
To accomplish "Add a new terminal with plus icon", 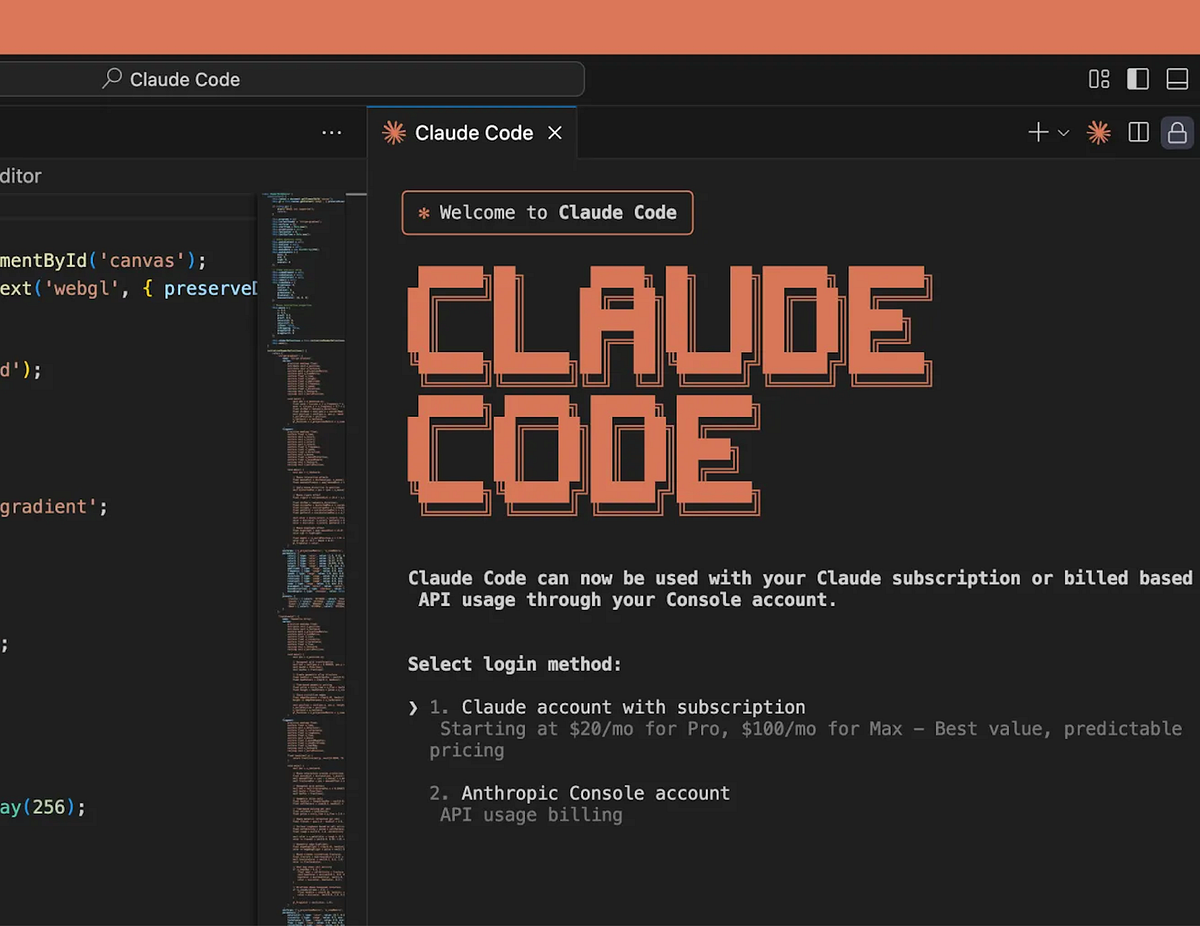I will click(x=1038, y=132).
